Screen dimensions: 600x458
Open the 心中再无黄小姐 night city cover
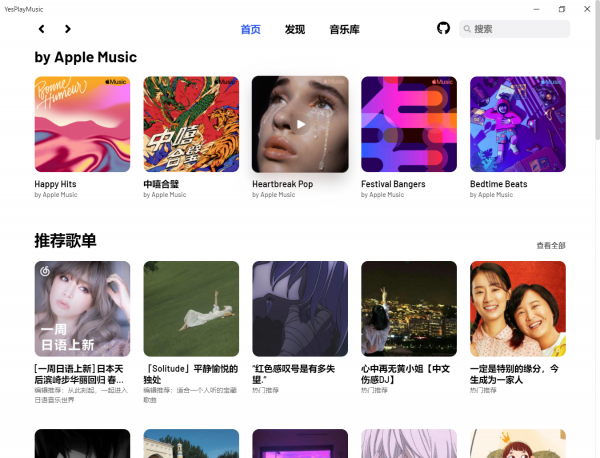click(409, 309)
